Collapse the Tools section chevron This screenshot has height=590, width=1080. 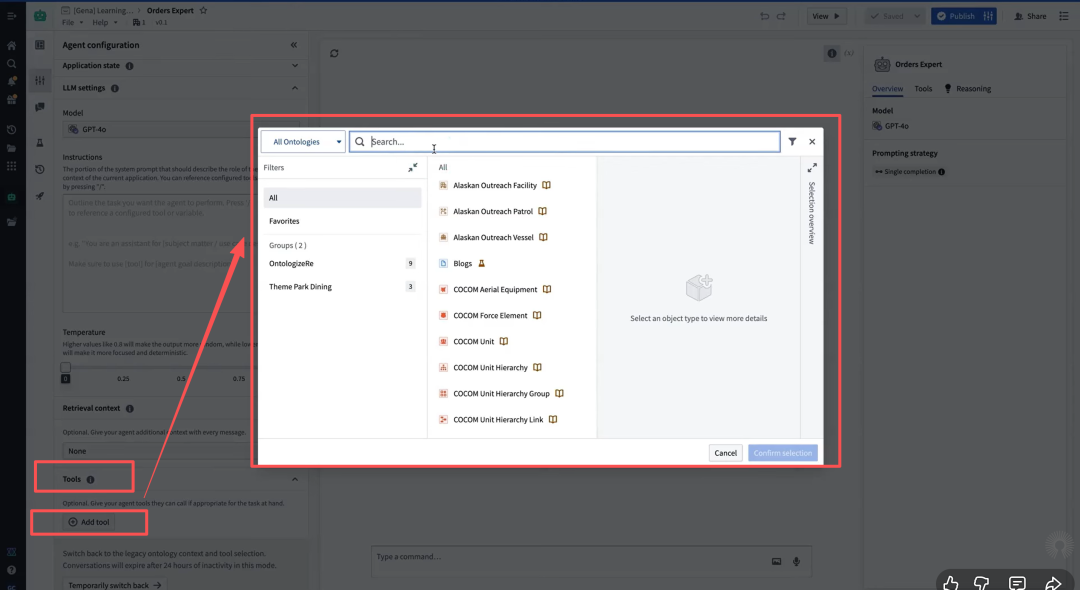[x=295, y=479]
